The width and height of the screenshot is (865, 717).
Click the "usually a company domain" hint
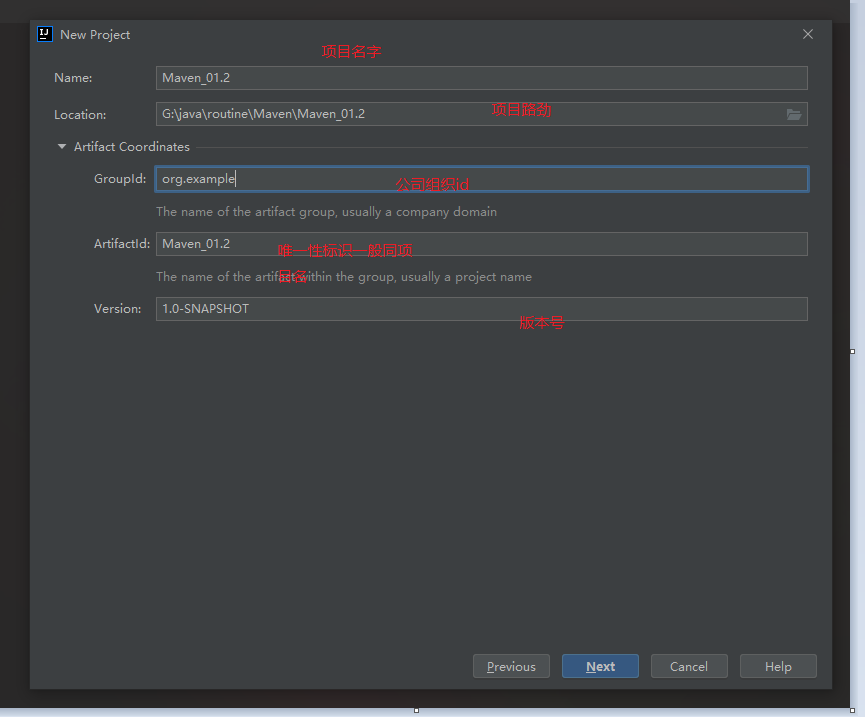[x=419, y=212]
